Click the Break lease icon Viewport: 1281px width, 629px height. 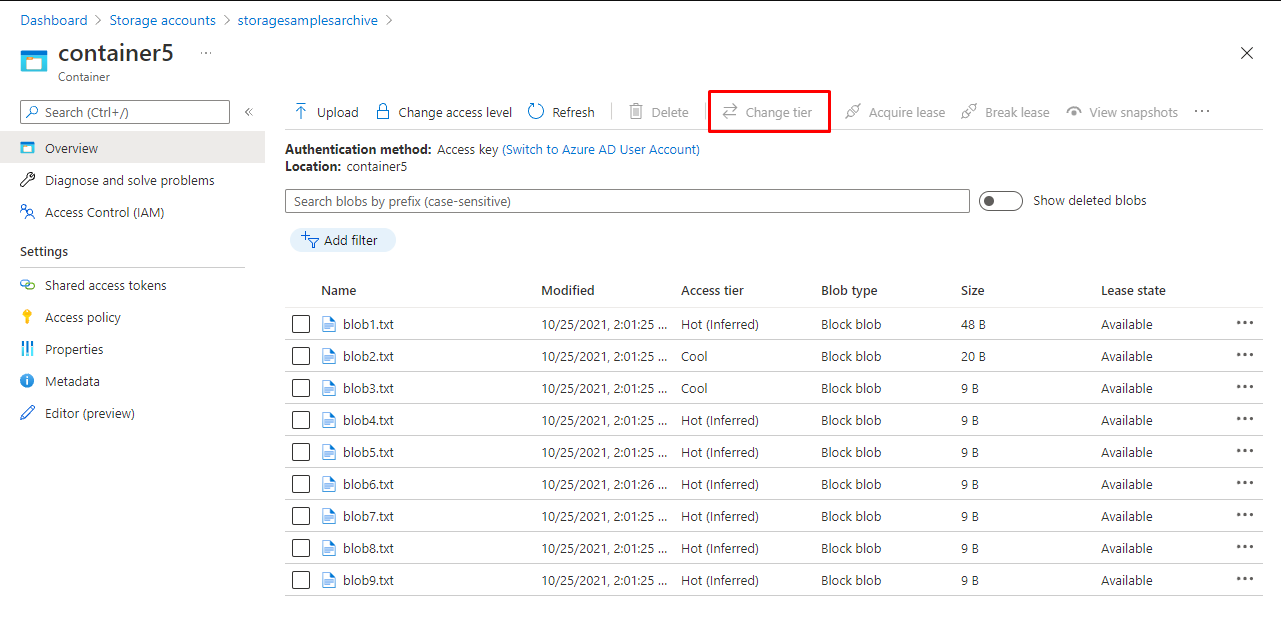click(x=969, y=112)
